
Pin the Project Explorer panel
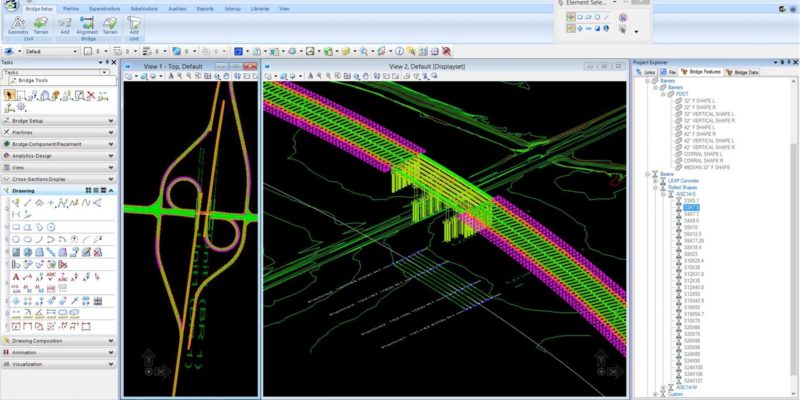(782, 62)
